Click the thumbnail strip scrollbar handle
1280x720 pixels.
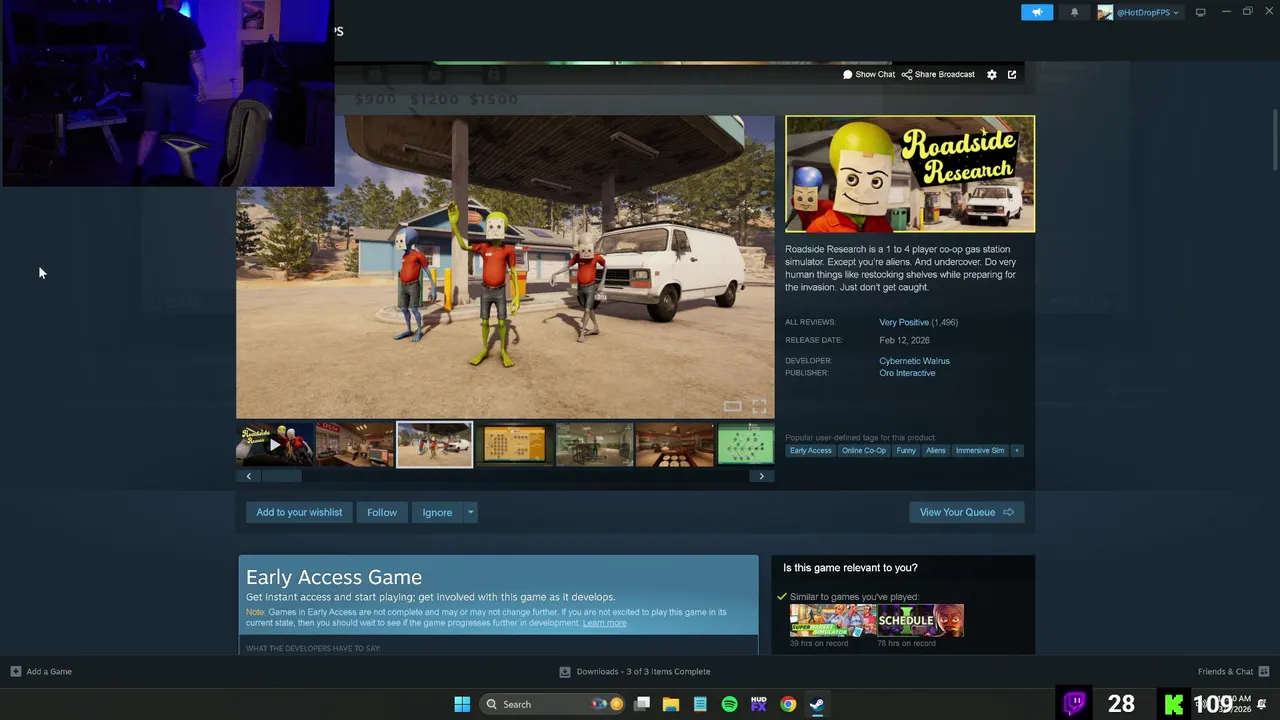pyautogui.click(x=281, y=476)
